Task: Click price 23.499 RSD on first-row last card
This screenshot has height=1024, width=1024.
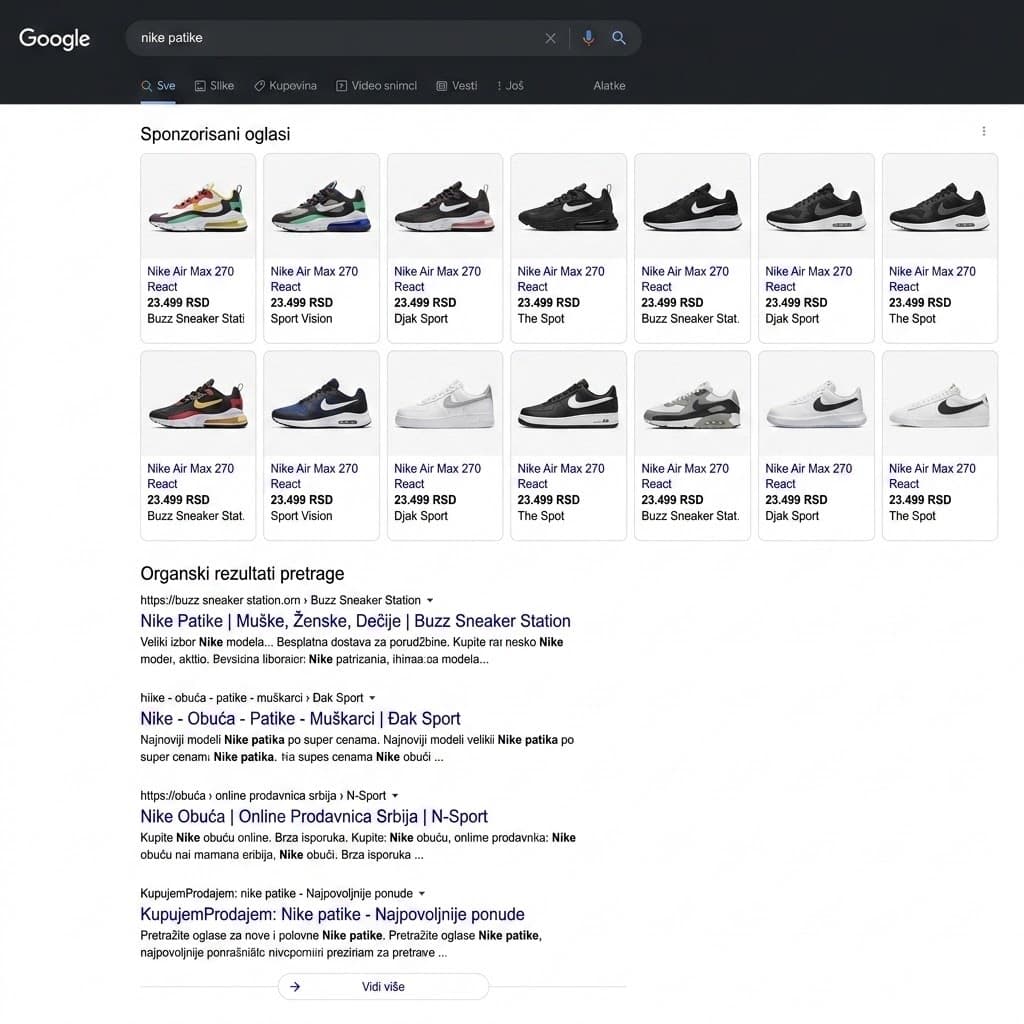Action: [920, 302]
